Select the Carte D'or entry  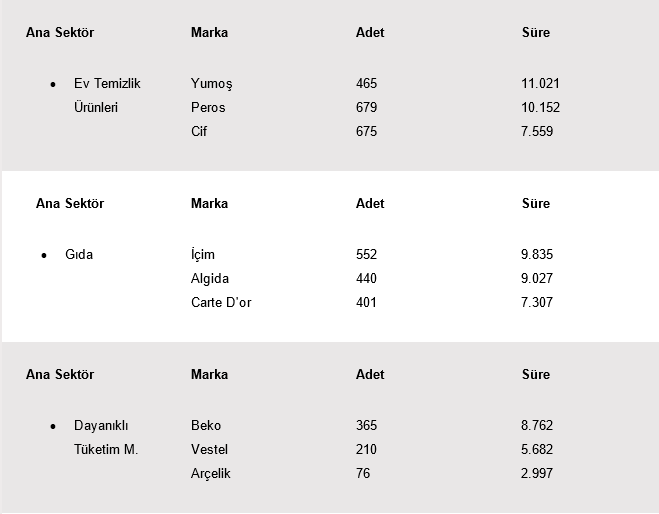[x=221, y=303]
